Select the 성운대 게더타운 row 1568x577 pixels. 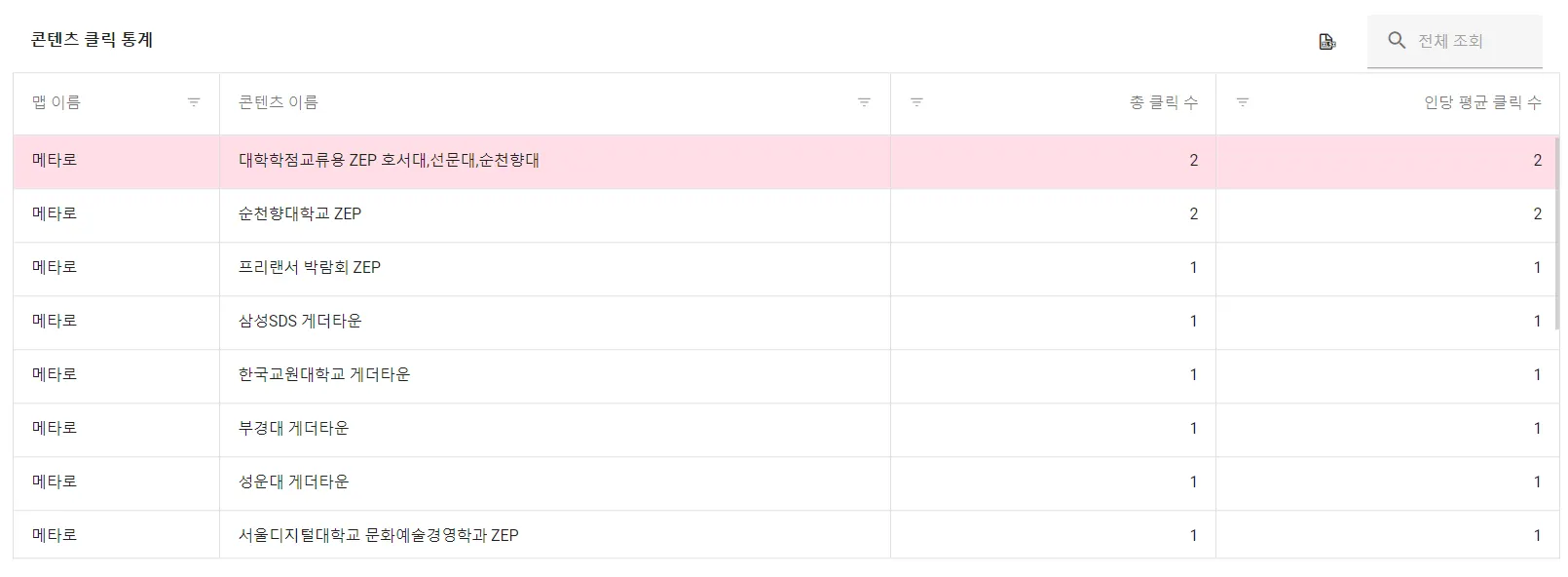click(293, 481)
